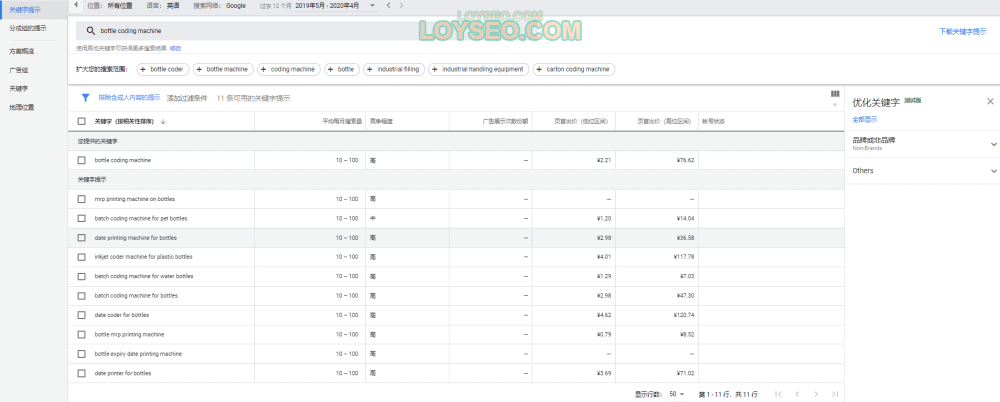Go to next date range arrow
Screen dimensions: 1000x402
(x=401, y=5)
